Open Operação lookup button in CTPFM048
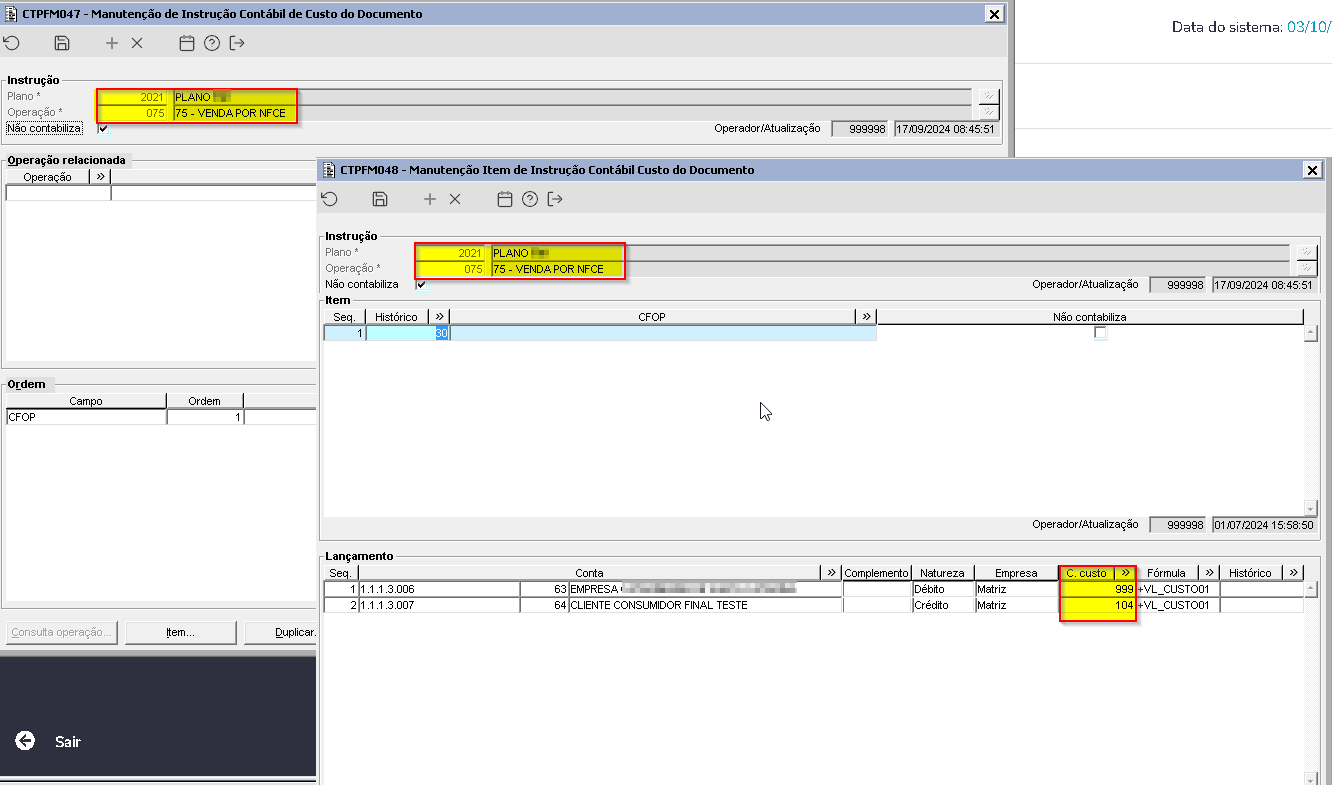The height and width of the screenshot is (785, 1332). tap(1306, 268)
